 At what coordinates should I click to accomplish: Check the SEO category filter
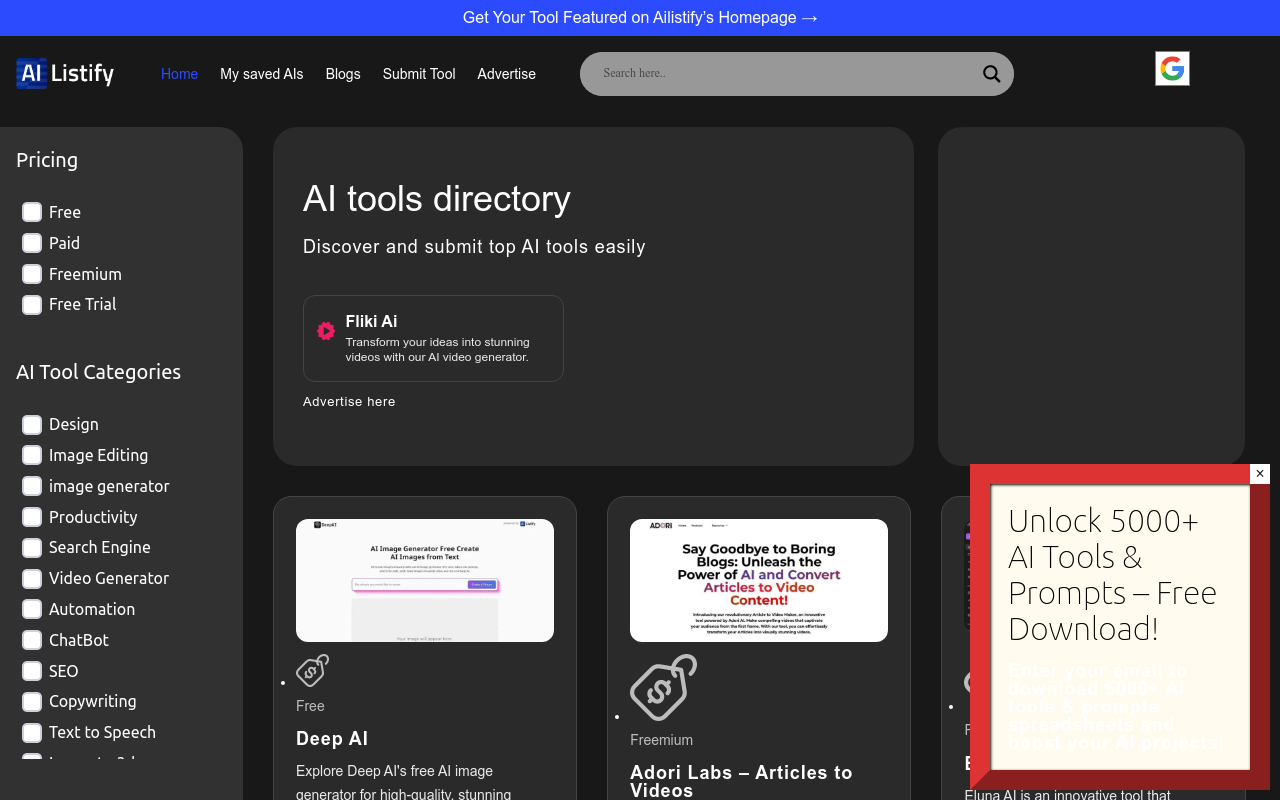[x=32, y=671]
